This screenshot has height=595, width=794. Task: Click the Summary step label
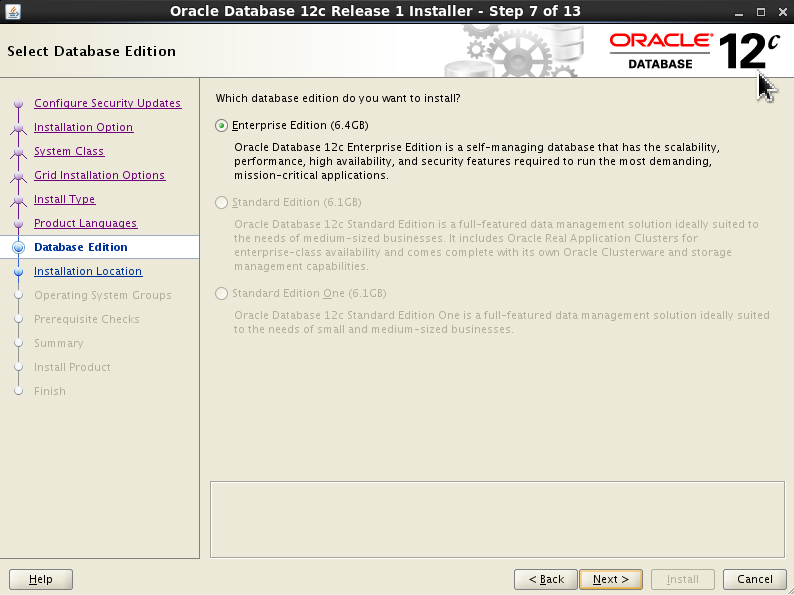pyautogui.click(x=59, y=343)
